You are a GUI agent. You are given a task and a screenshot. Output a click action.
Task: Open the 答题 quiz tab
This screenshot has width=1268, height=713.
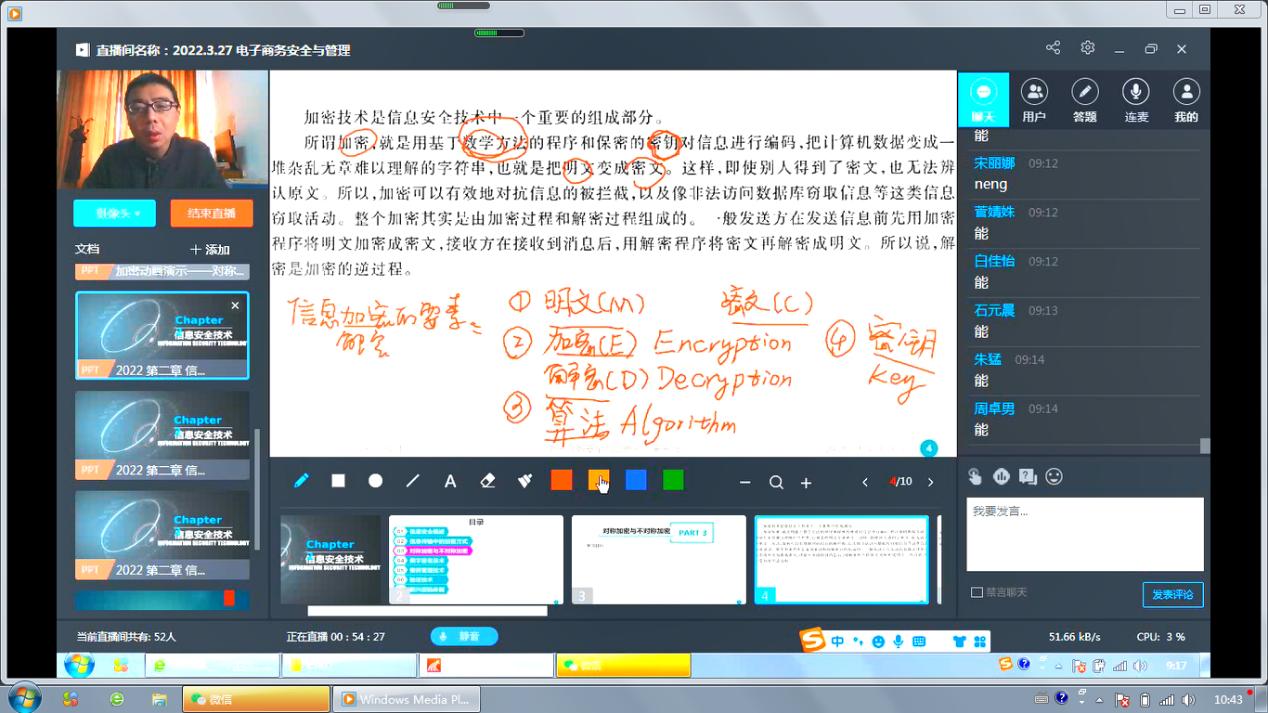point(1084,100)
